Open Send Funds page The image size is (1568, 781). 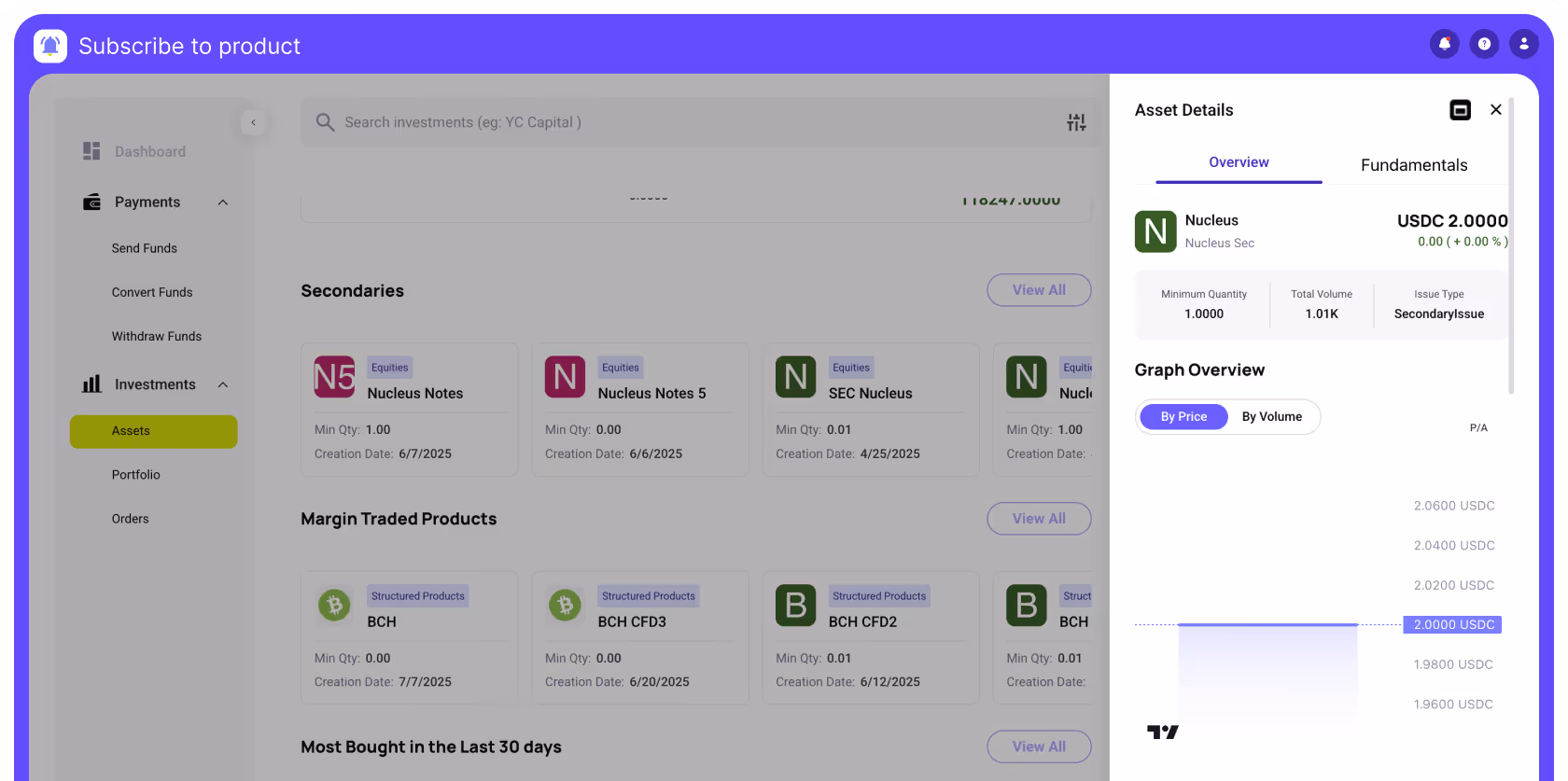pos(145,248)
